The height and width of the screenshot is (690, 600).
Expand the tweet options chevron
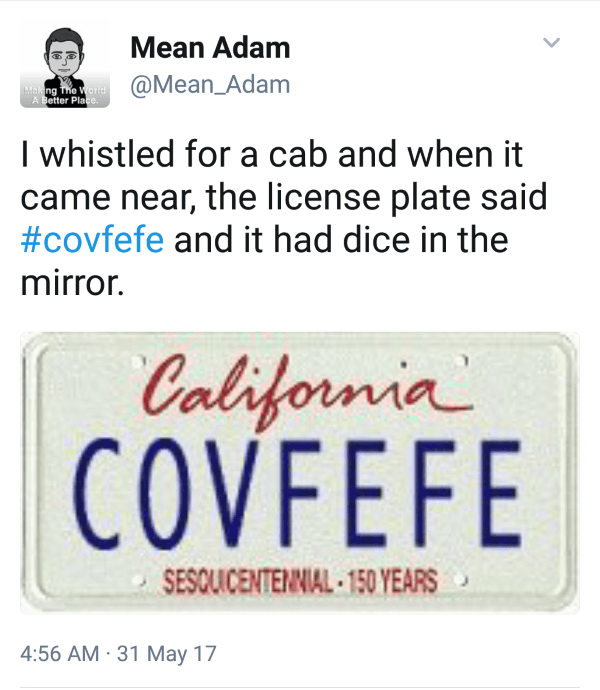[551, 42]
